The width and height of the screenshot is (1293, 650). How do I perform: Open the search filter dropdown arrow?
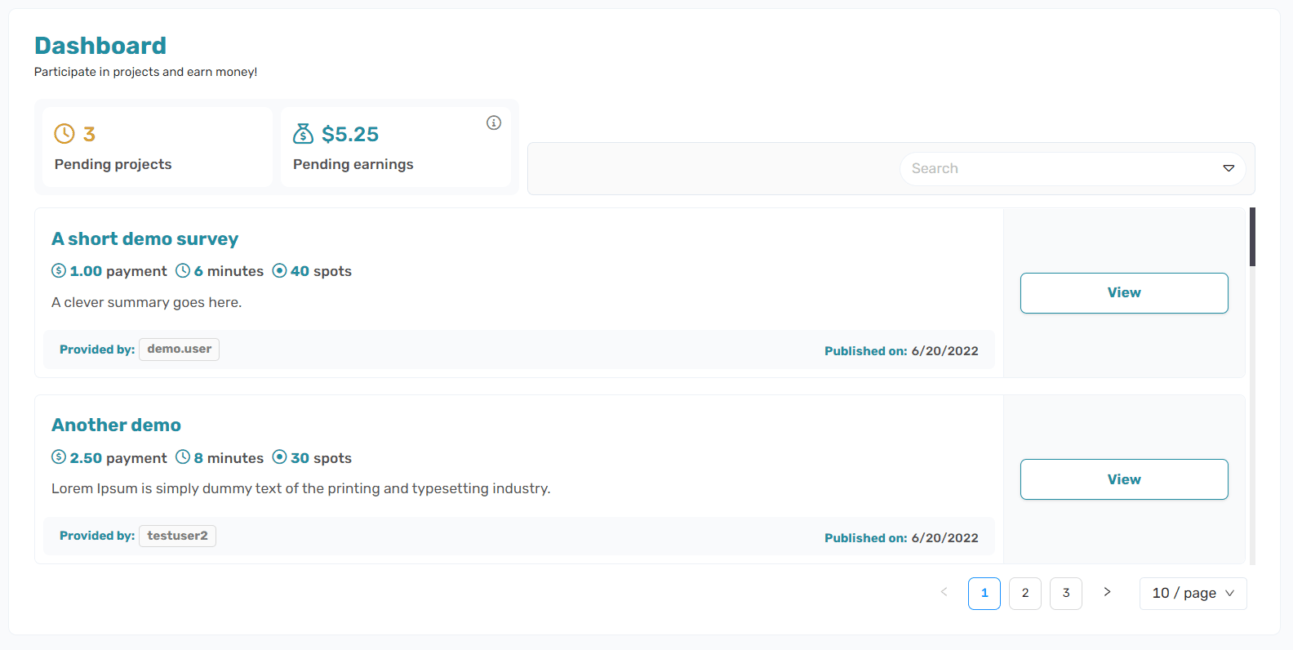tap(1229, 169)
